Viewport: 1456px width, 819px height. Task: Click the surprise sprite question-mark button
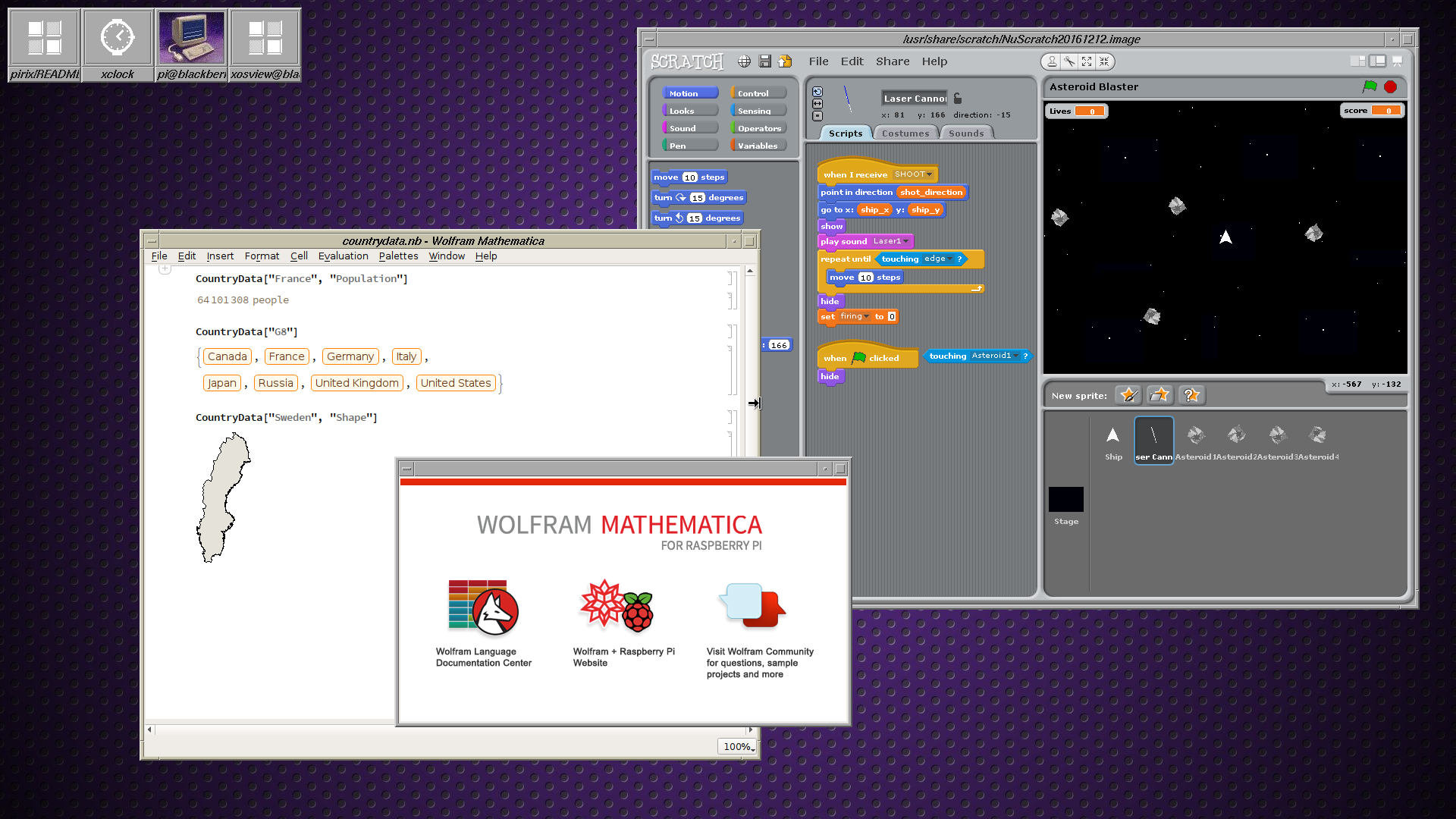pos(1191,395)
